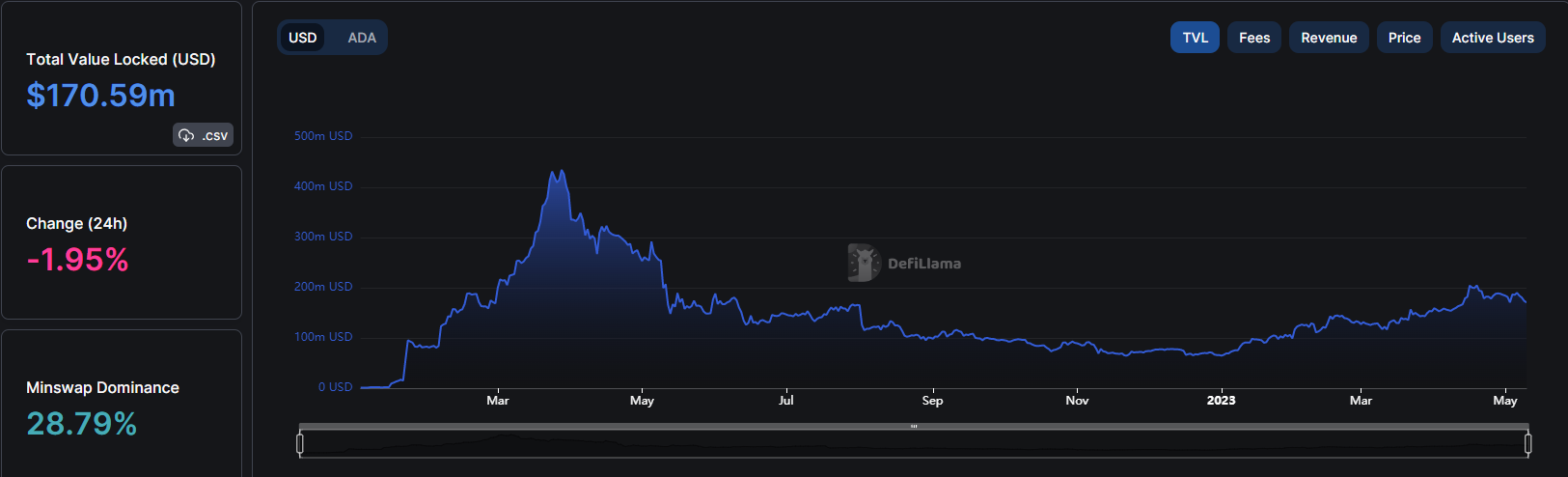
Task: Grab the left range slider handle
Action: 300,444
